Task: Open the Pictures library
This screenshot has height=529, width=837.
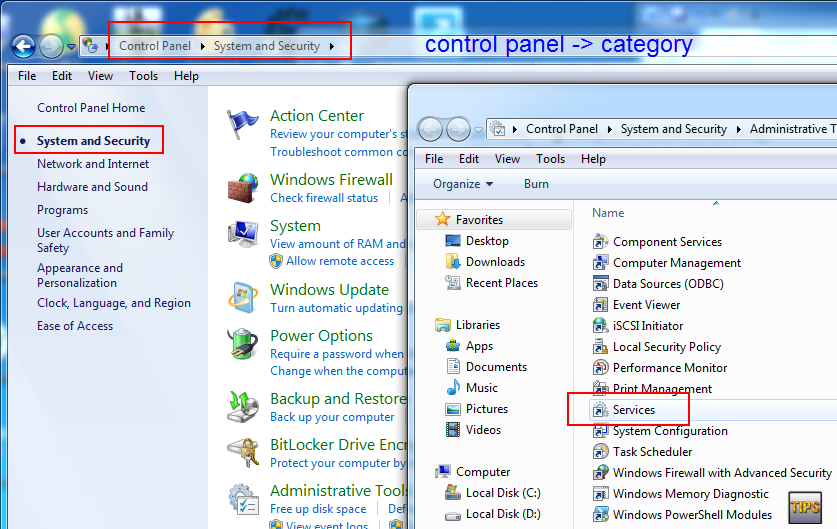Action: [x=487, y=409]
